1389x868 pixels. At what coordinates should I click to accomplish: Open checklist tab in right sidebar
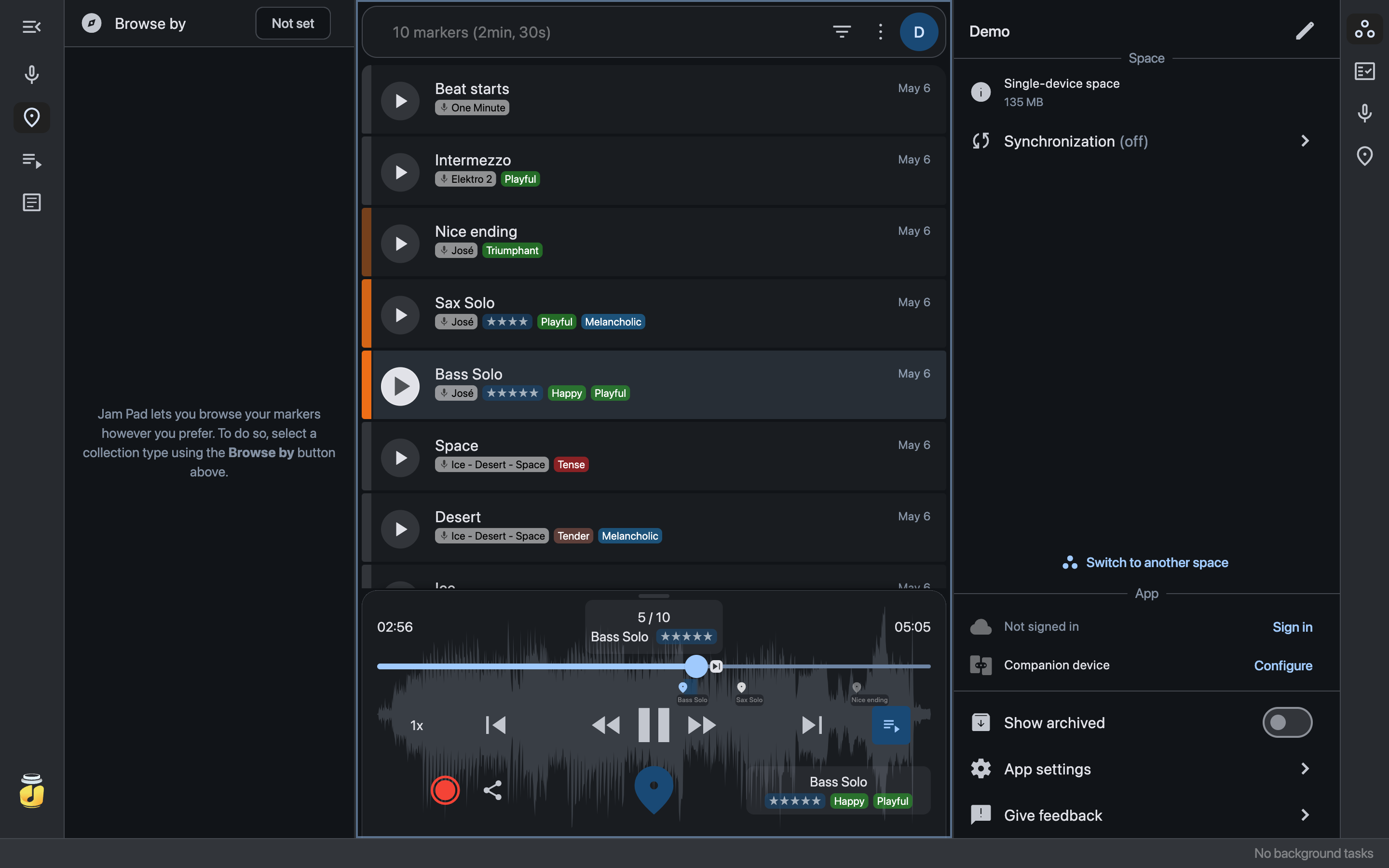pyautogui.click(x=1364, y=71)
